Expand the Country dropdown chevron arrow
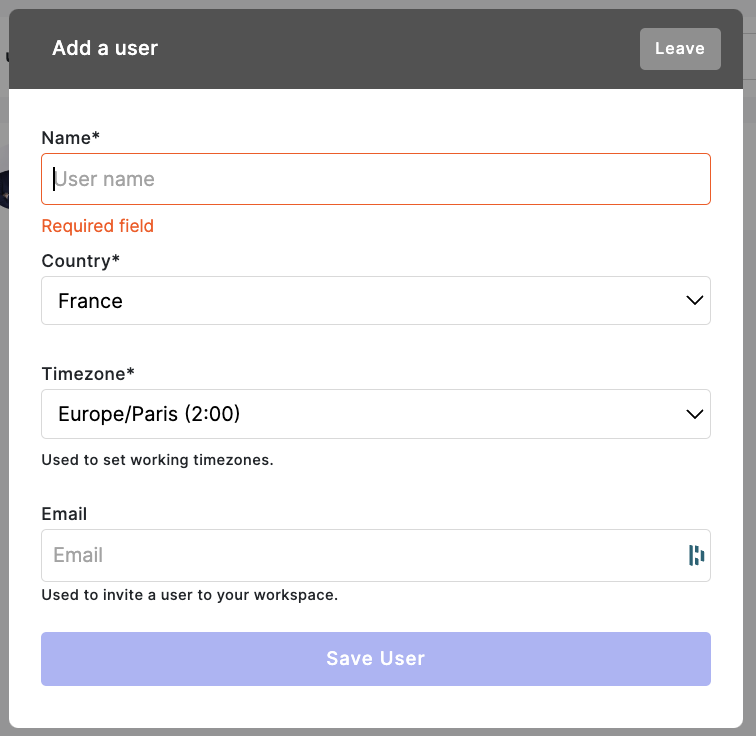 click(x=694, y=300)
